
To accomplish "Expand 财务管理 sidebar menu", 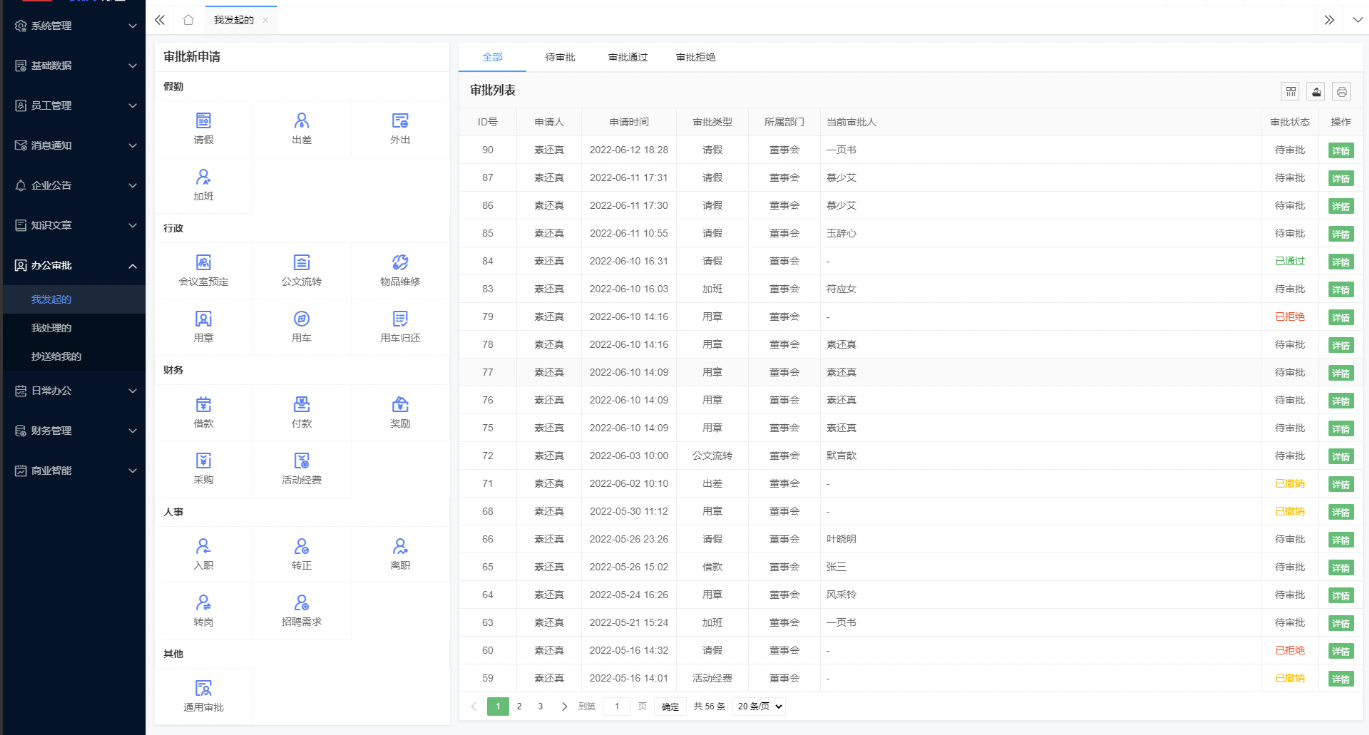I will [72, 431].
